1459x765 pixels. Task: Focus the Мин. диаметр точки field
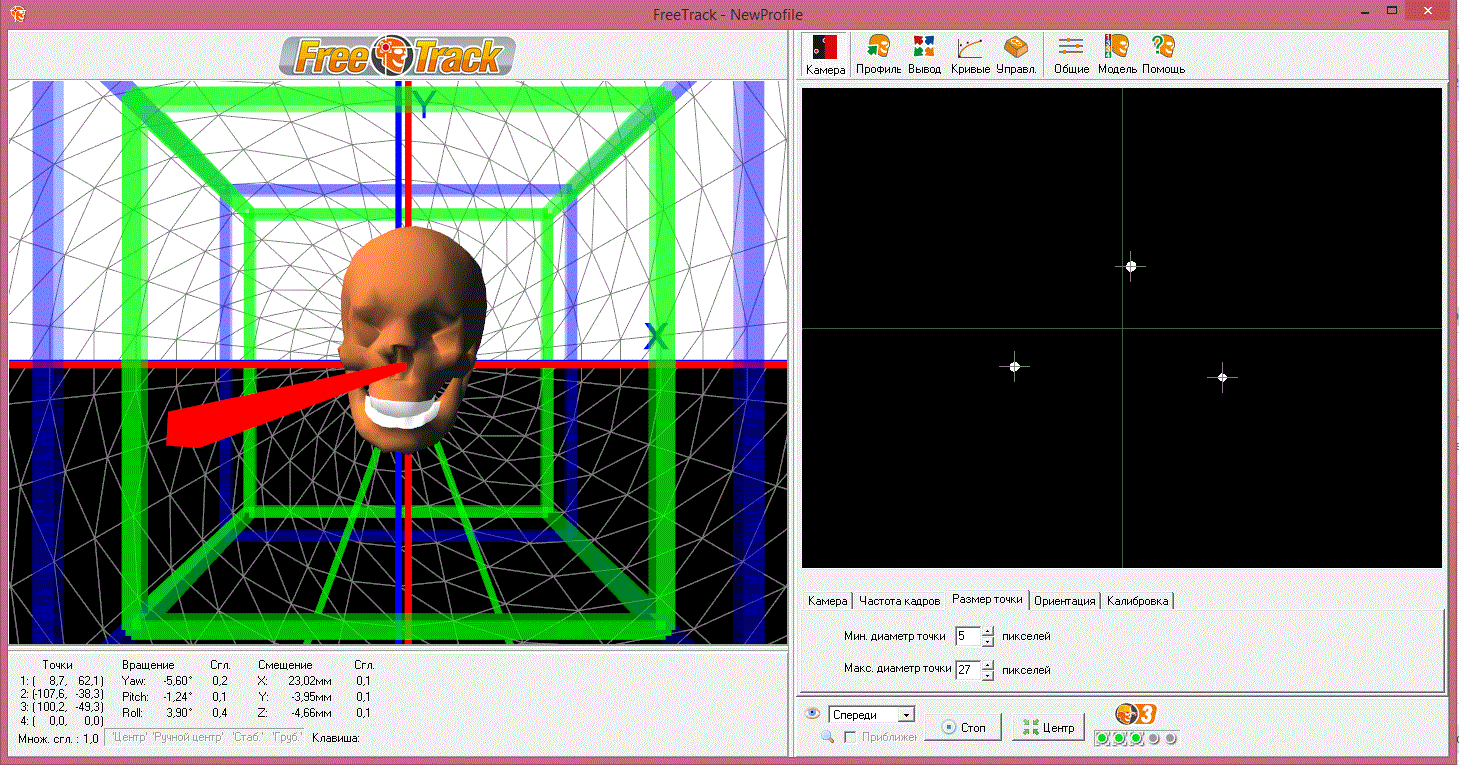point(968,636)
